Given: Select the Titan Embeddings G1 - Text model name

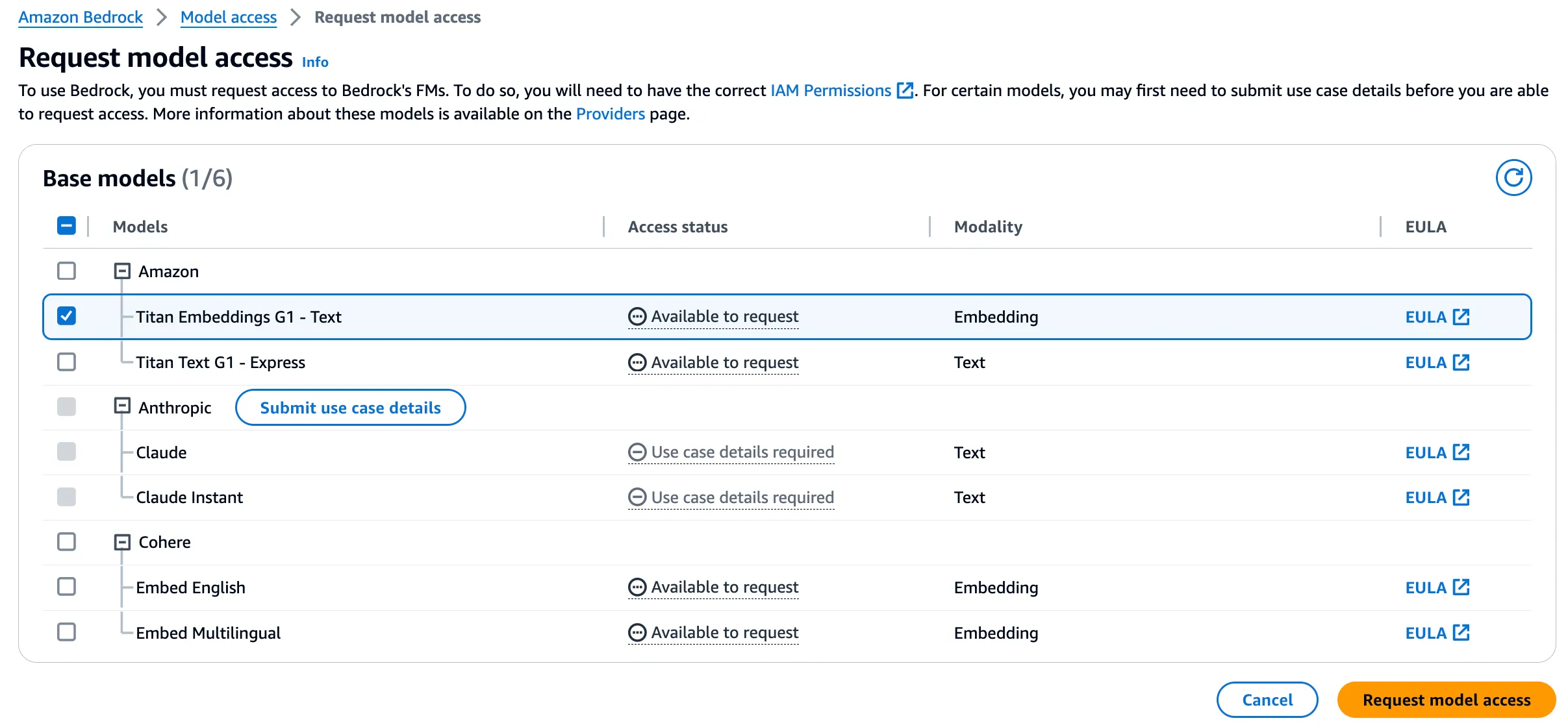Looking at the screenshot, I should pos(238,317).
